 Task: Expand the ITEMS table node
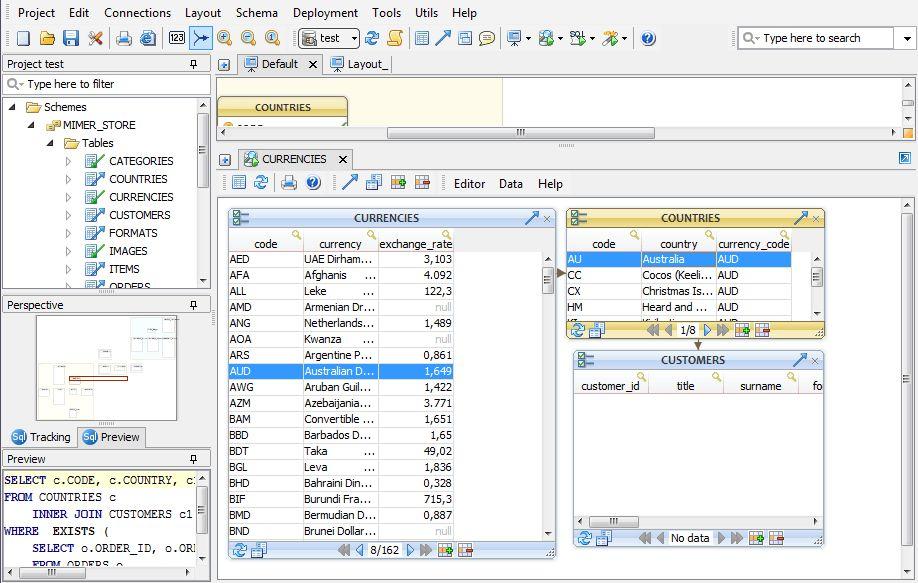click(68, 269)
